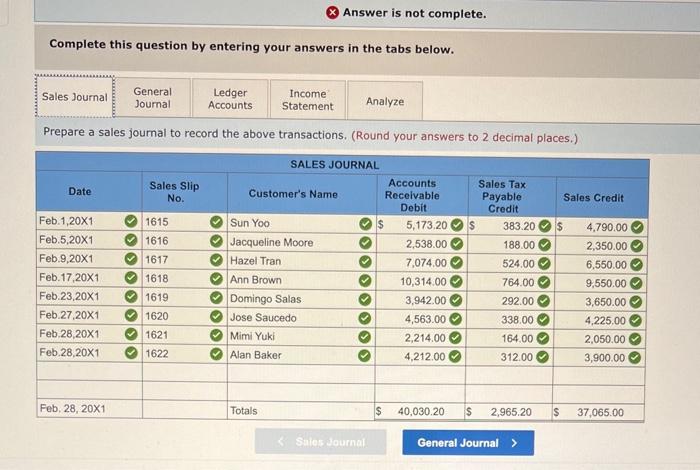Select the Feb.5,20X1 date cell
Viewport: 700px width, 470px height.
pyautogui.click(x=89, y=240)
